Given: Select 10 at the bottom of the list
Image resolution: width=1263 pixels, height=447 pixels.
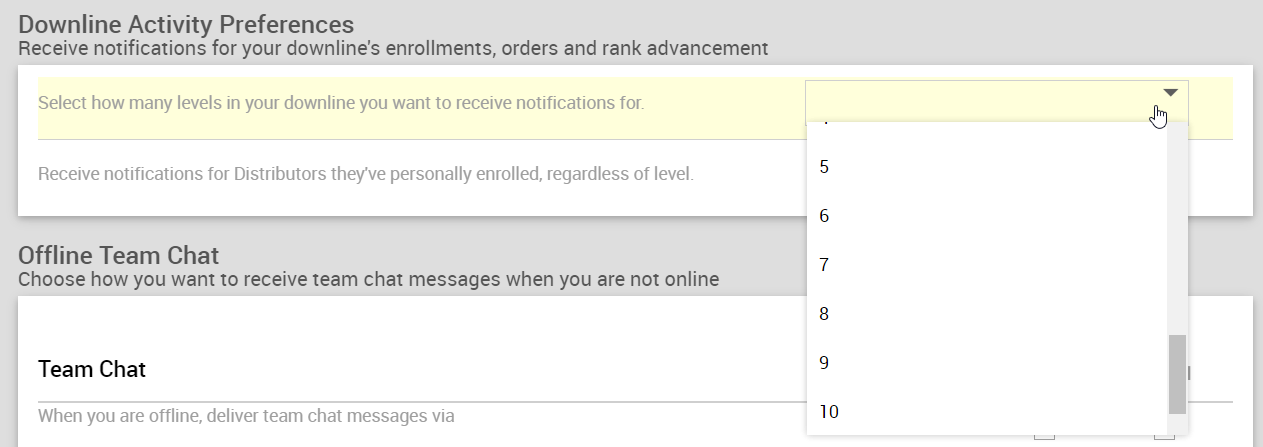Looking at the screenshot, I should [x=829, y=412].
